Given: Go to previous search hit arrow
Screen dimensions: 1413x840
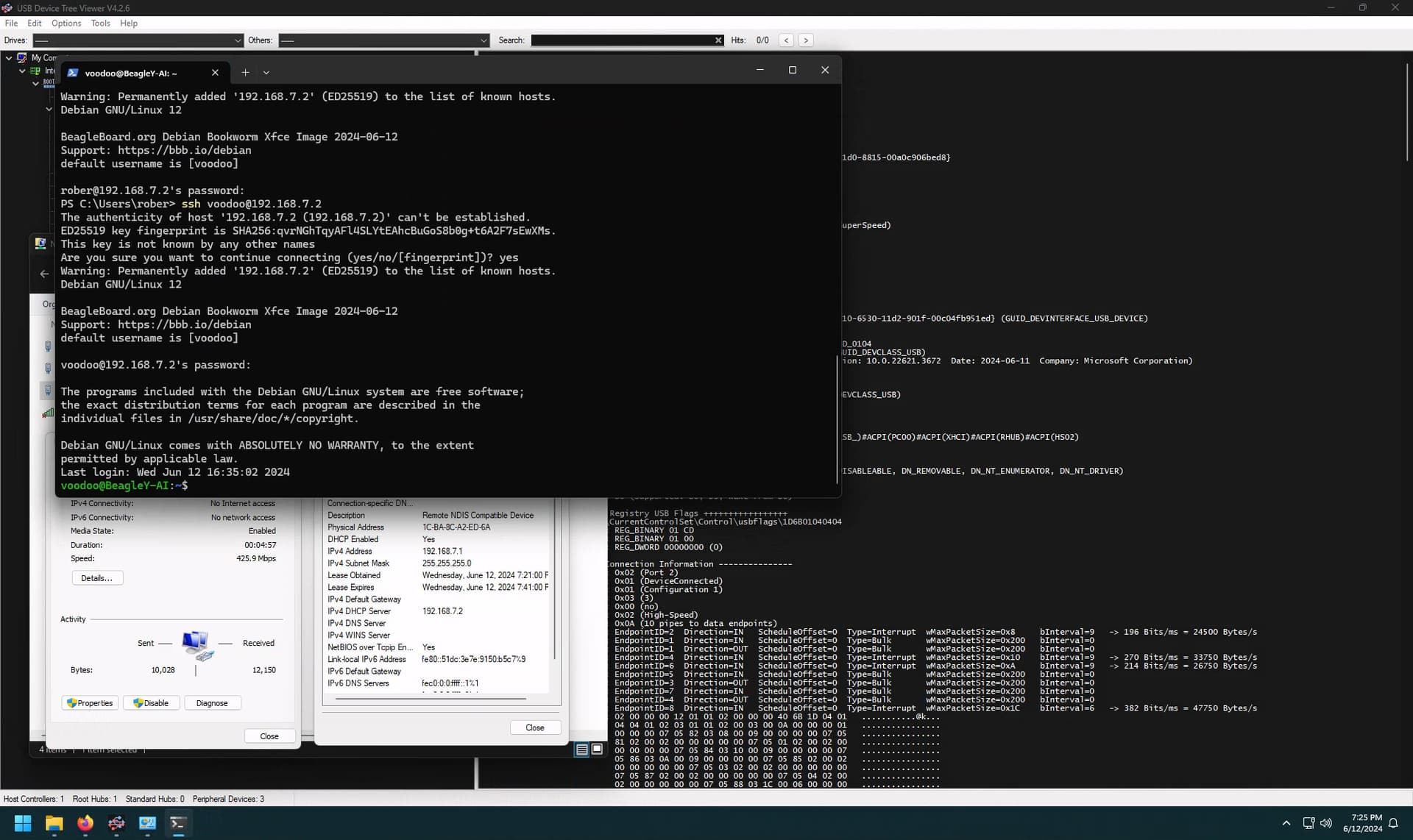Looking at the screenshot, I should (x=787, y=40).
